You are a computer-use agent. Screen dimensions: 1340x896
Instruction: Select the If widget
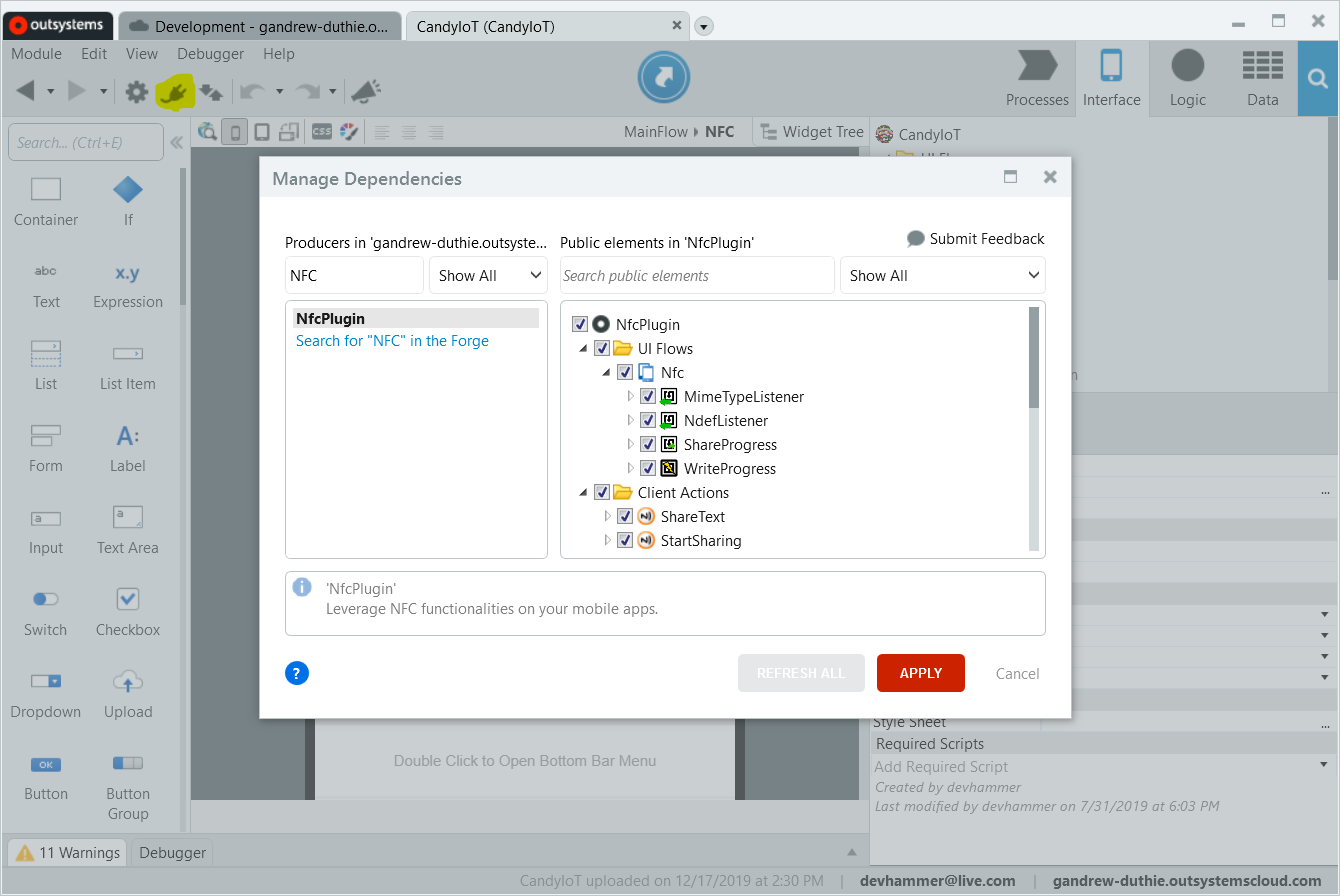[x=128, y=201]
